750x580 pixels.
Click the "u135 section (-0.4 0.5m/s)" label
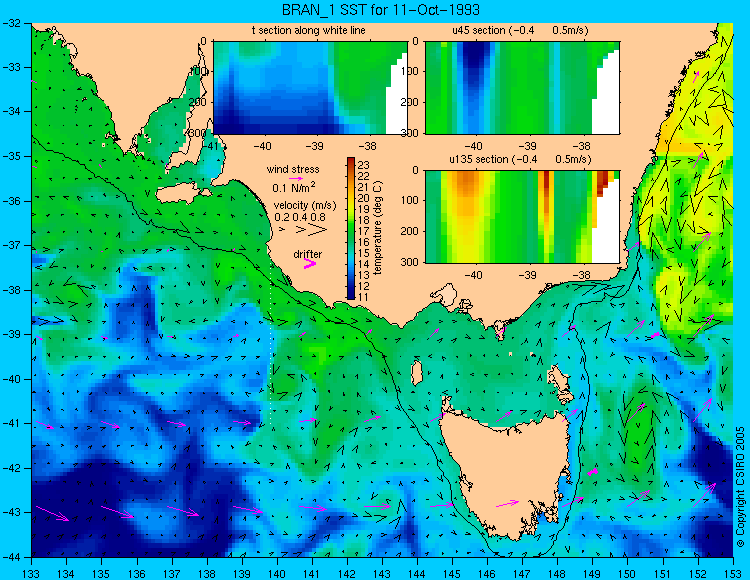pyautogui.click(x=520, y=159)
